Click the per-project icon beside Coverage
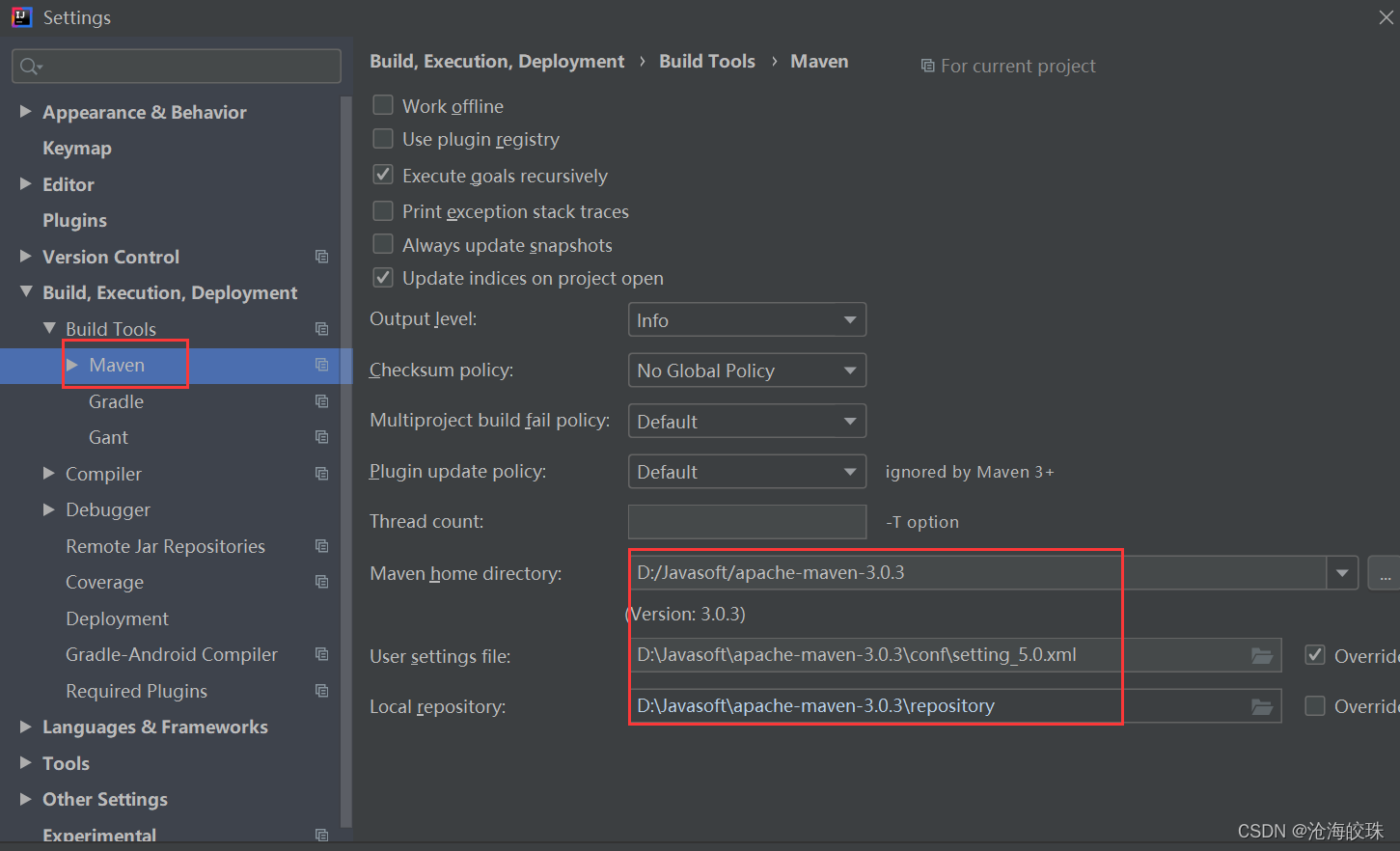The height and width of the screenshot is (851, 1400). (x=322, y=582)
